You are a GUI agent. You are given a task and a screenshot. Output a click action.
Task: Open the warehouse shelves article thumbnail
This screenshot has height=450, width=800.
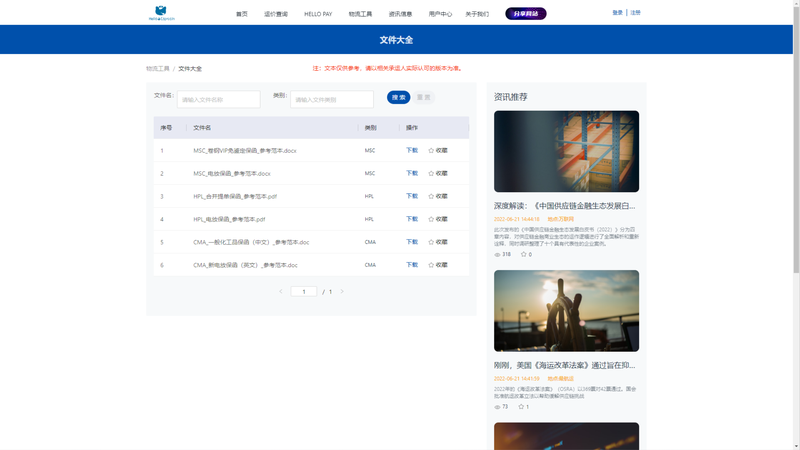coord(566,152)
